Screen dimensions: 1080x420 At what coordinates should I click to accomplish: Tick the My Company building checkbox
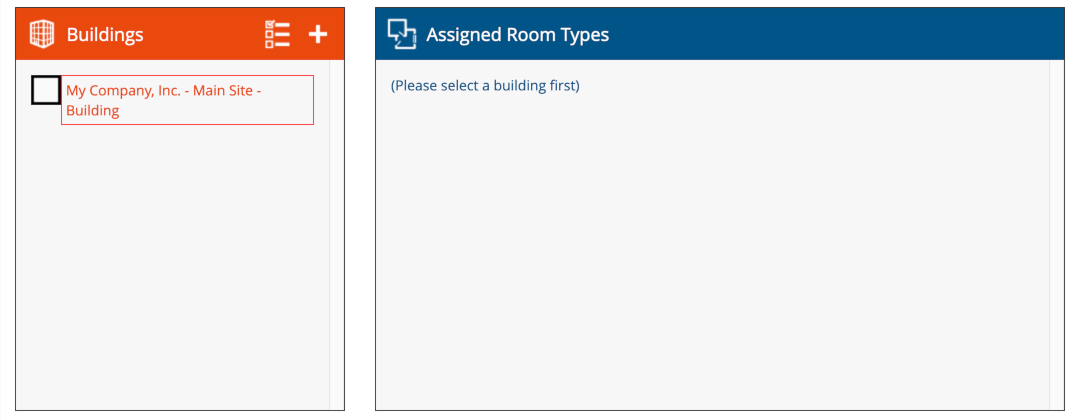(46, 90)
